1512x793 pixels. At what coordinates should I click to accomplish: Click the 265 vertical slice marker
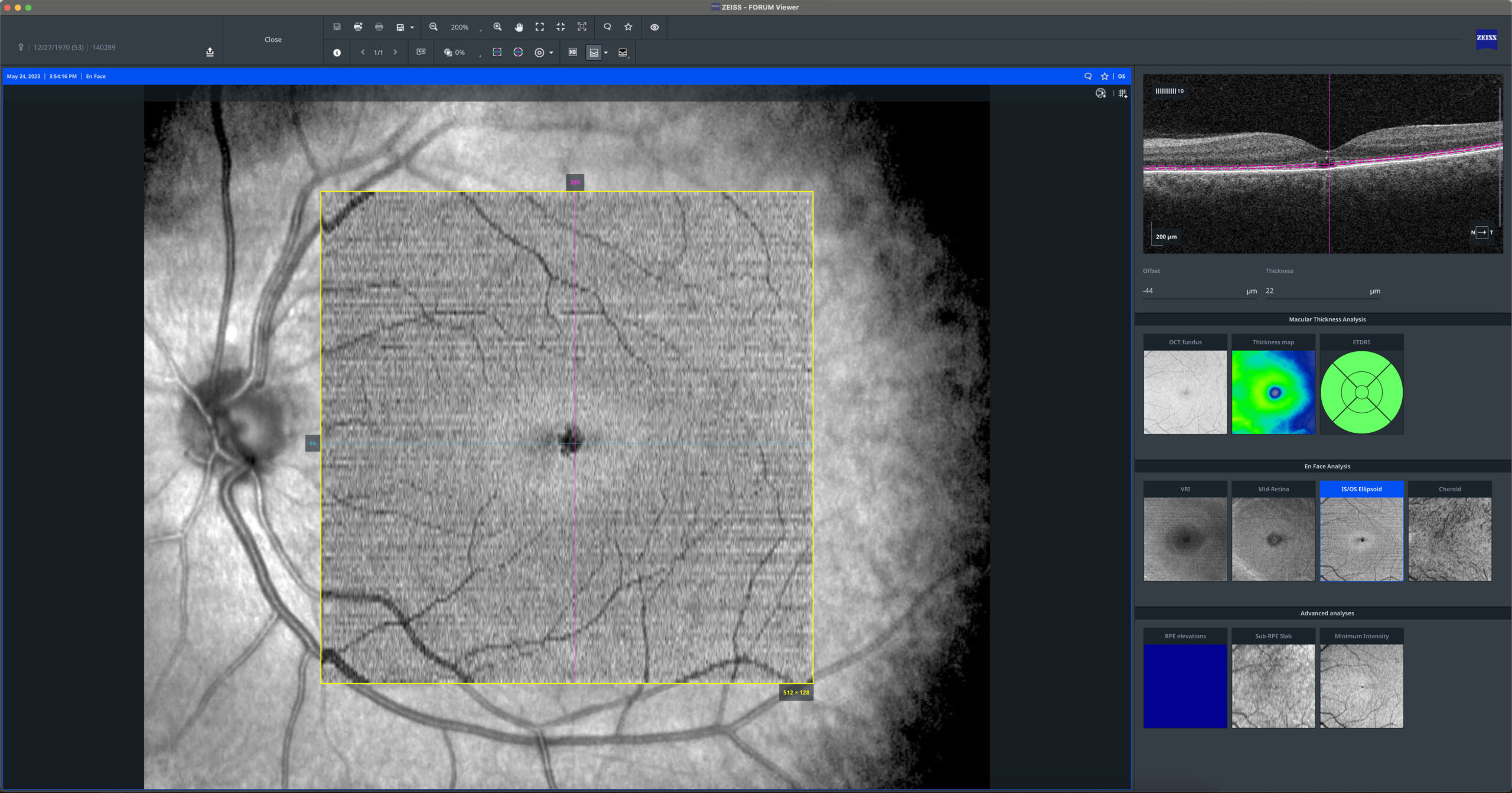575,182
